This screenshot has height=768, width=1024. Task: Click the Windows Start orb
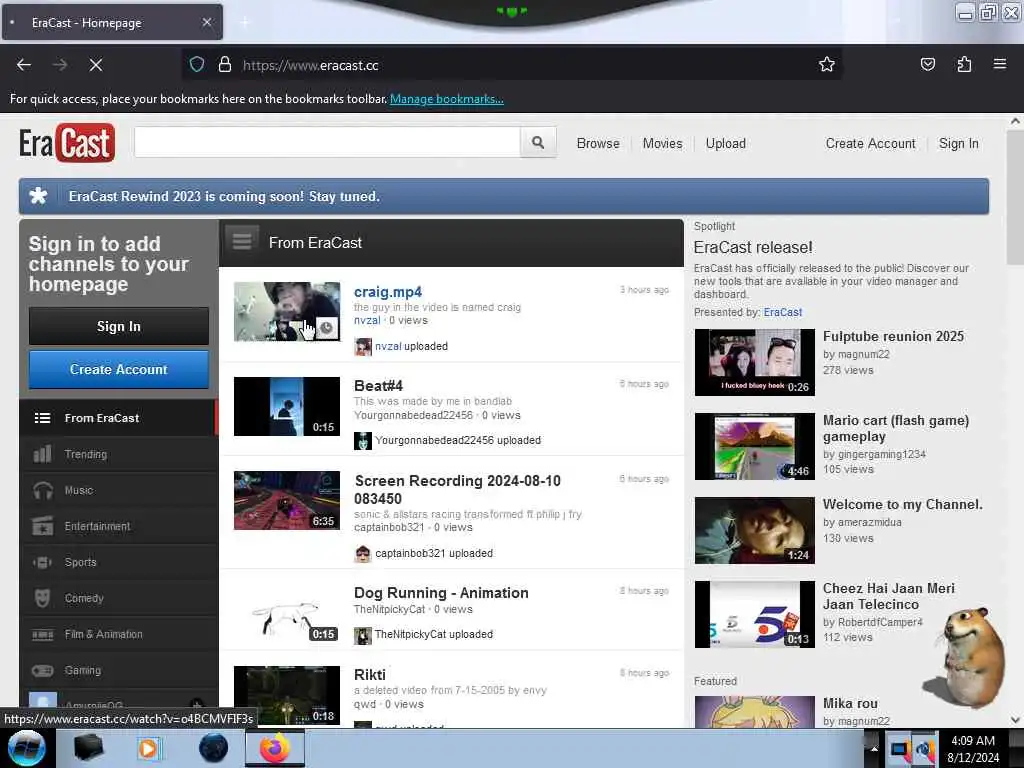tap(27, 748)
